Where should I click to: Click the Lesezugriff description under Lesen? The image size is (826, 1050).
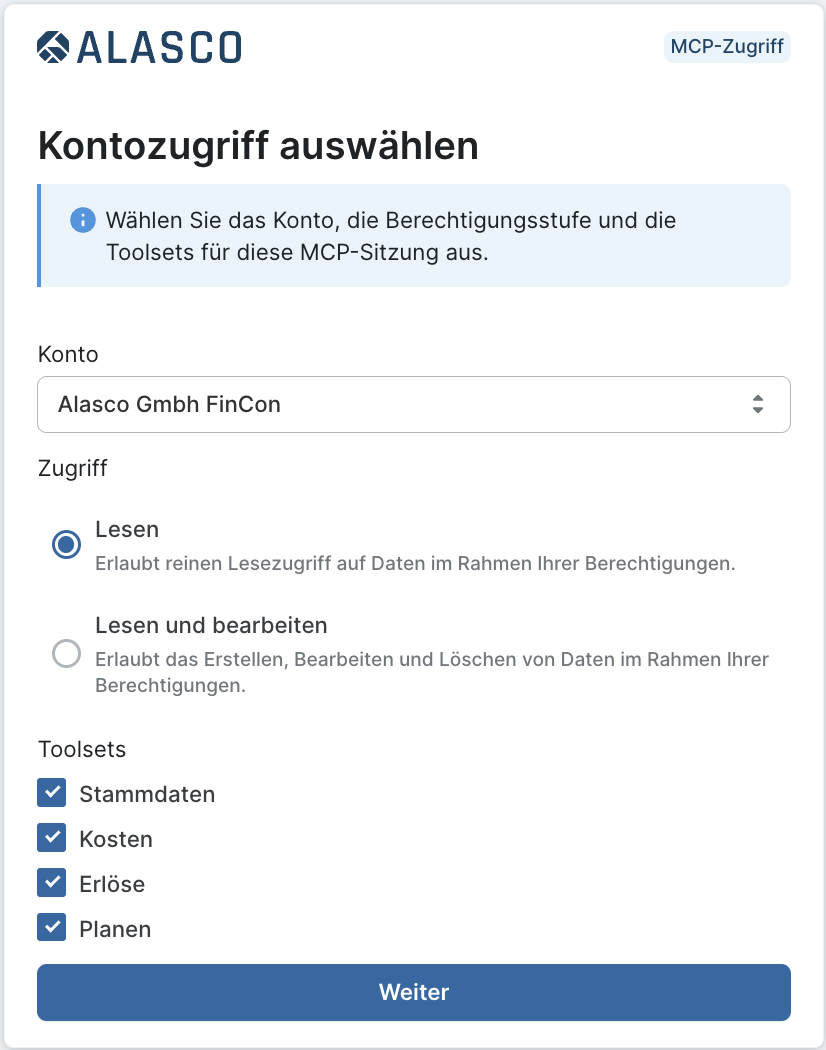click(415, 563)
